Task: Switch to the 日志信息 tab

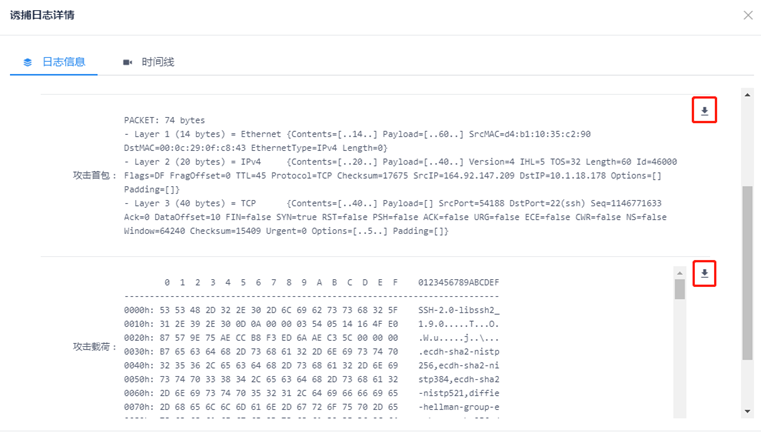Action: coord(63,62)
